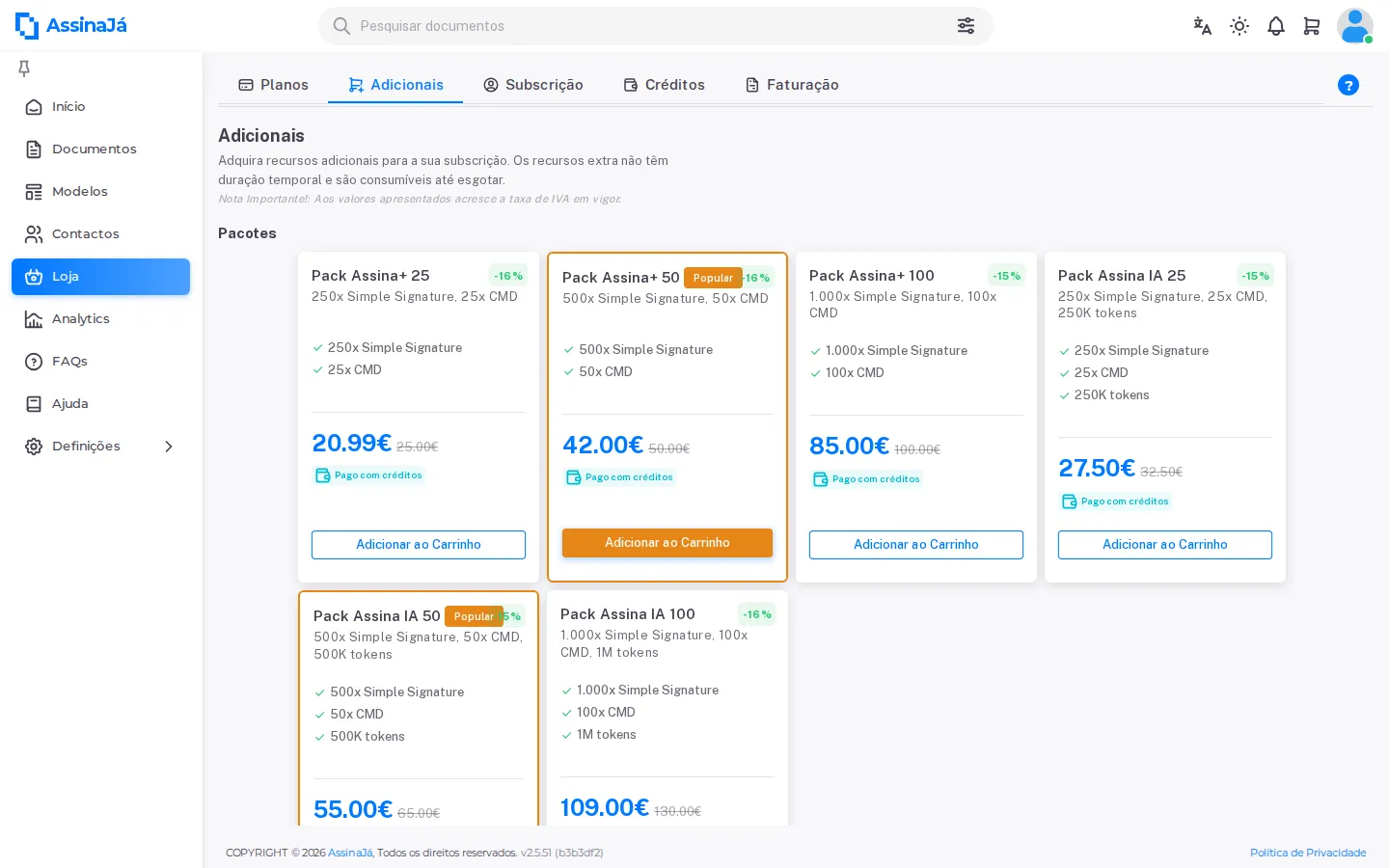Open user profile avatar
This screenshot has height=868, width=1389.
coord(1354,26)
